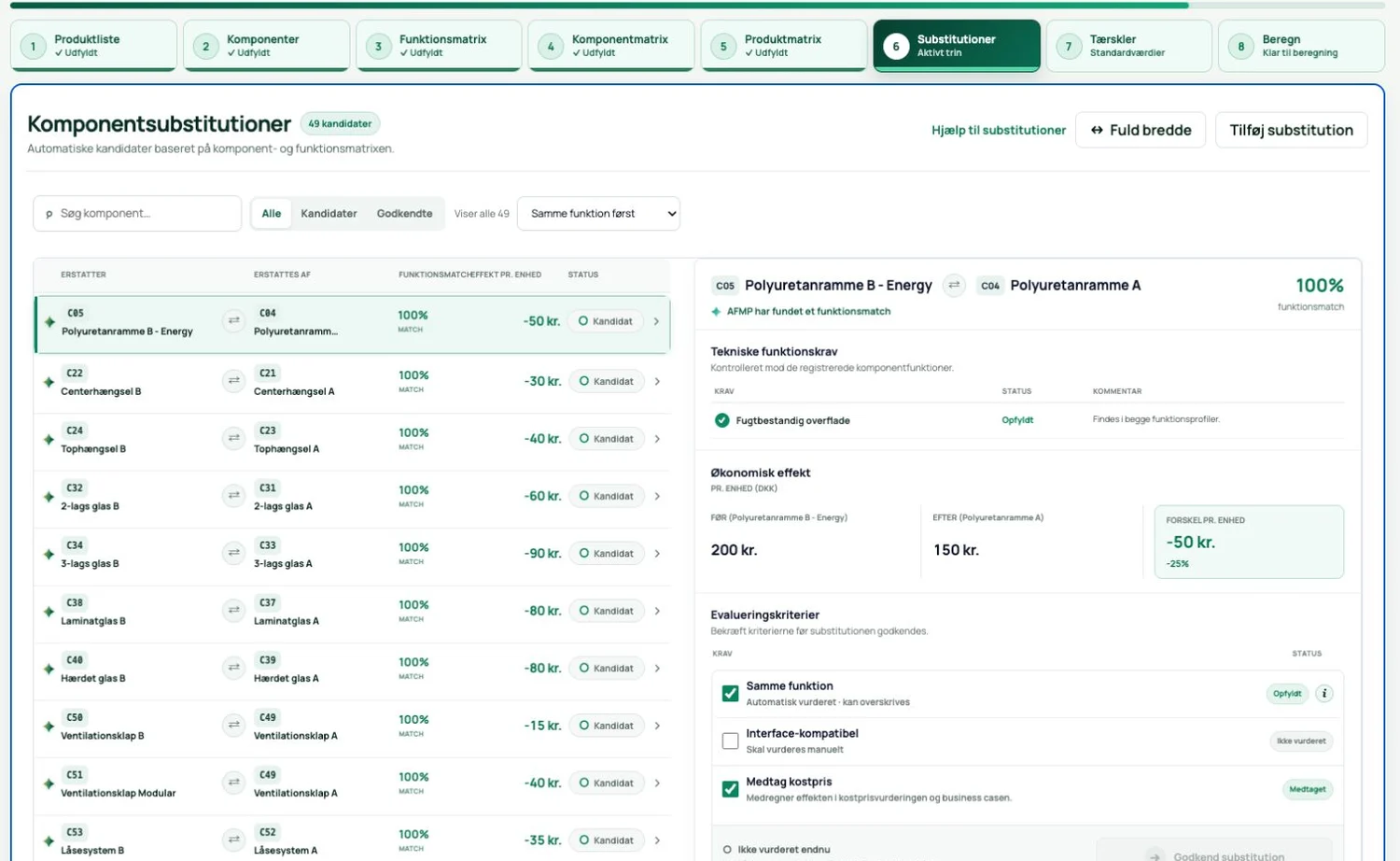1400x861 pixels.
Task: Expand the Tophængsel B row chevron
Action: [657, 438]
